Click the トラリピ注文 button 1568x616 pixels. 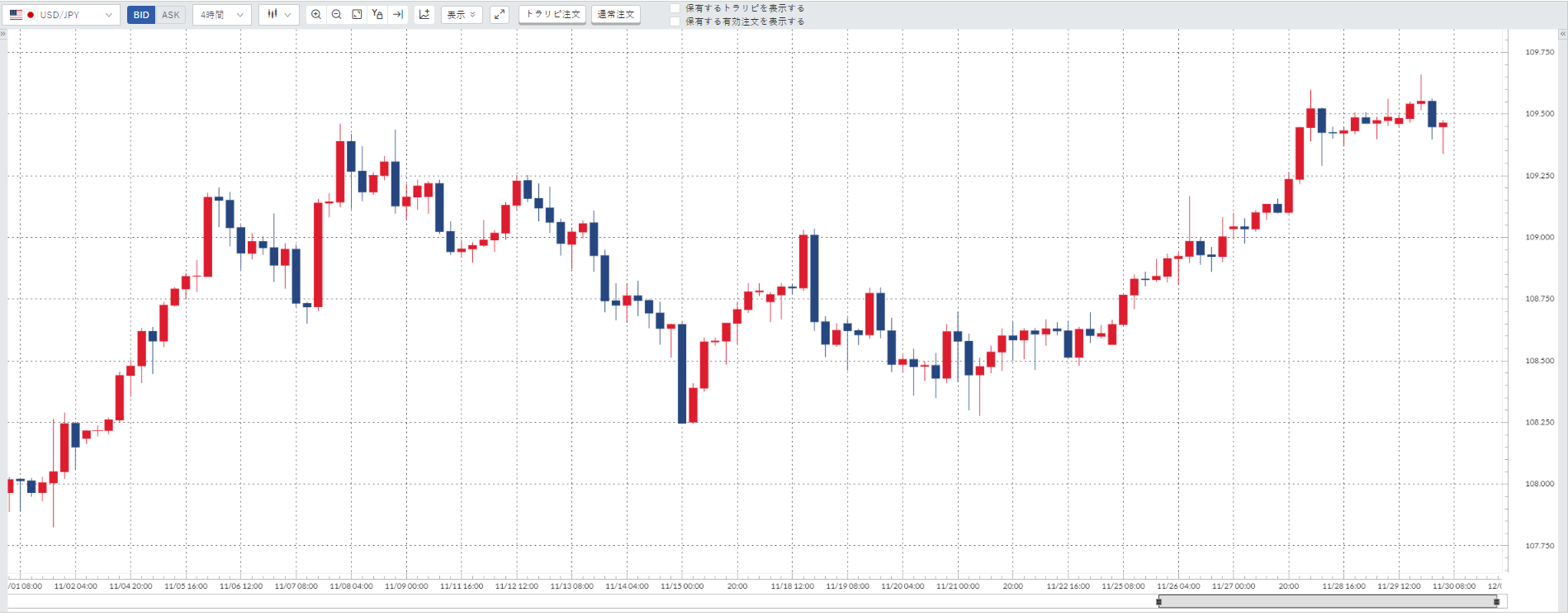tap(552, 15)
